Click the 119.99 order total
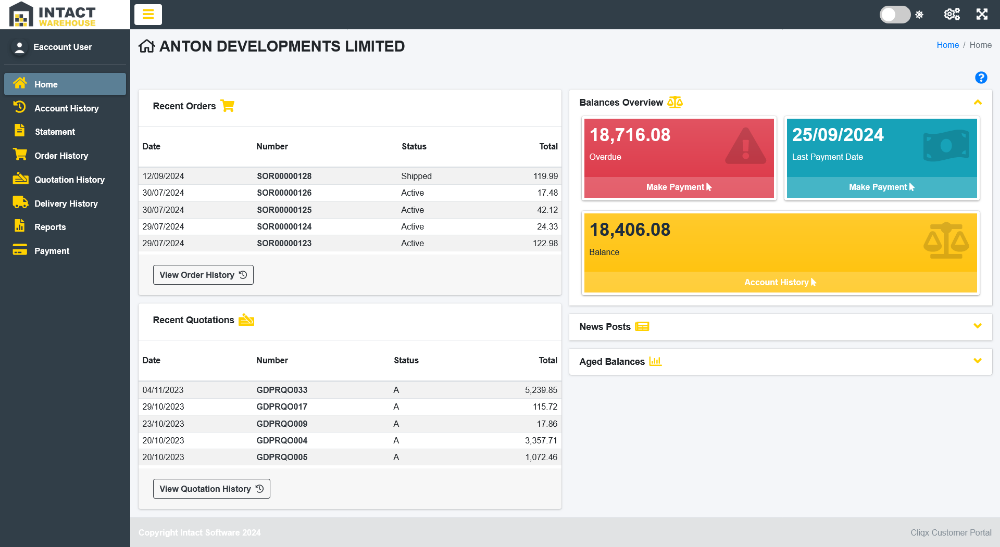This screenshot has height=547, width=1000. coord(545,176)
